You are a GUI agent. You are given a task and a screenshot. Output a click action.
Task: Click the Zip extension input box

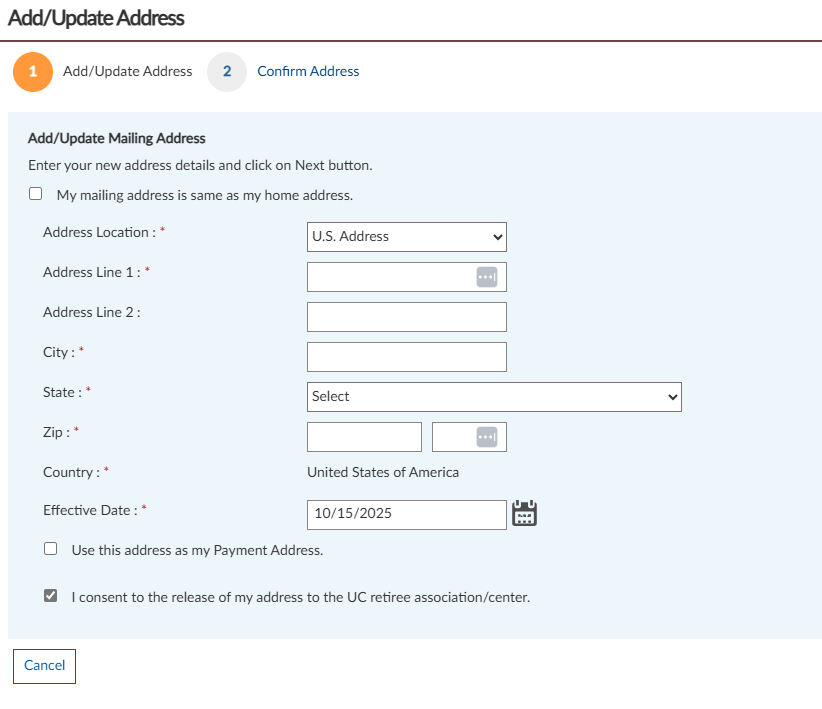(453, 437)
